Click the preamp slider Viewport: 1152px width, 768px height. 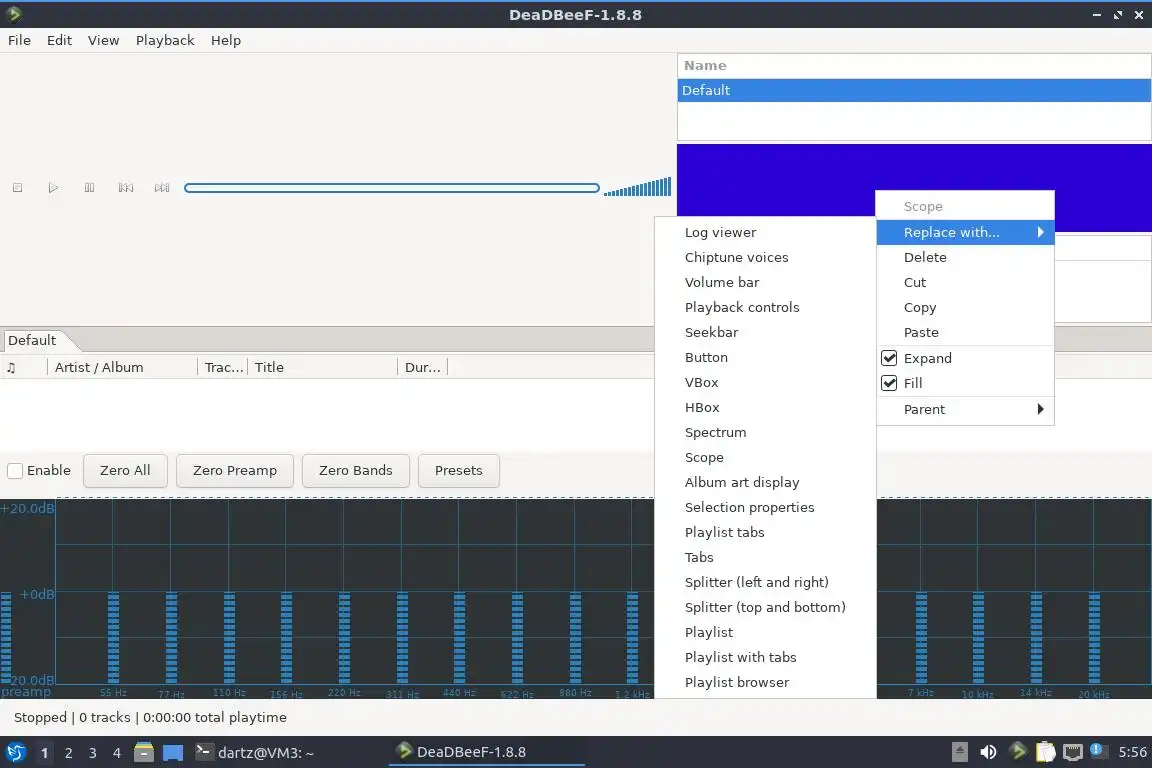click(6, 637)
